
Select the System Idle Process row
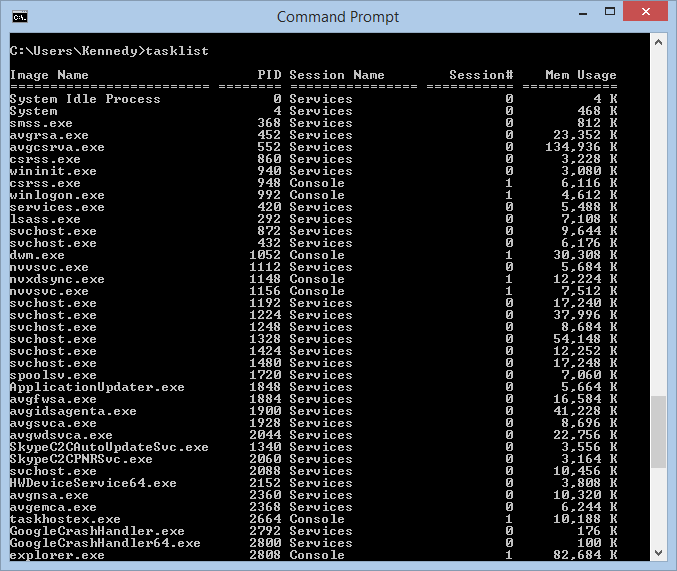313,99
